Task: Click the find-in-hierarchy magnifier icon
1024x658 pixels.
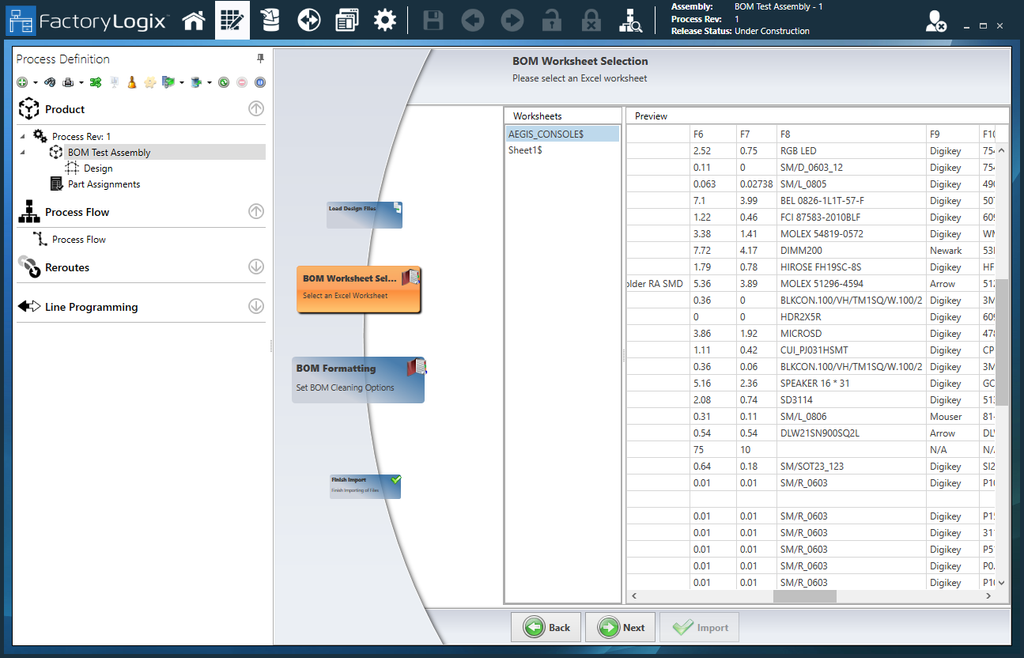Action: click(x=631, y=20)
